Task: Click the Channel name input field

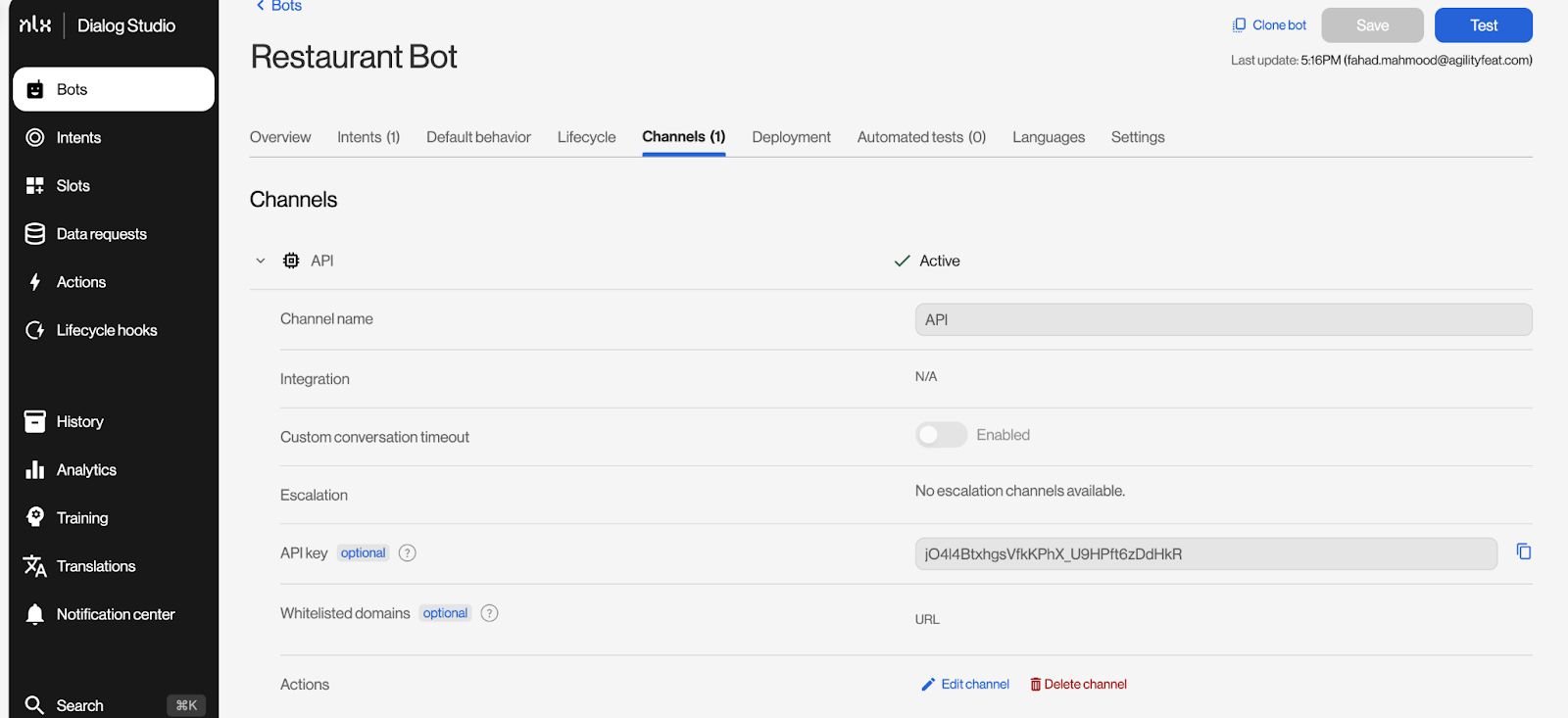Action: tap(1222, 319)
